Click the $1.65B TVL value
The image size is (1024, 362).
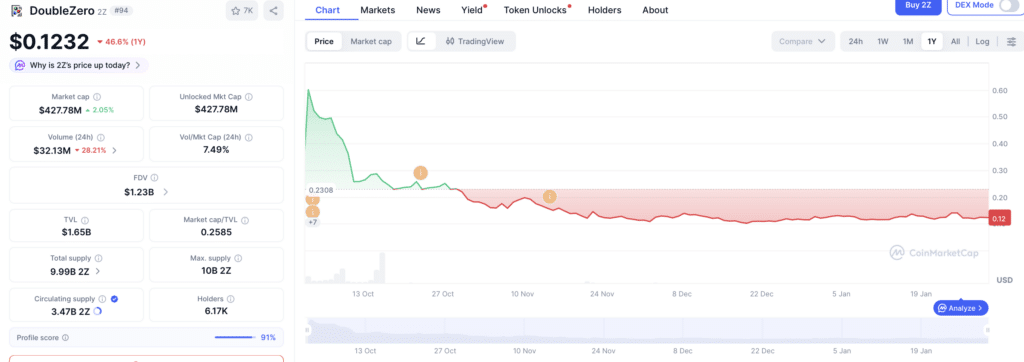pos(76,232)
